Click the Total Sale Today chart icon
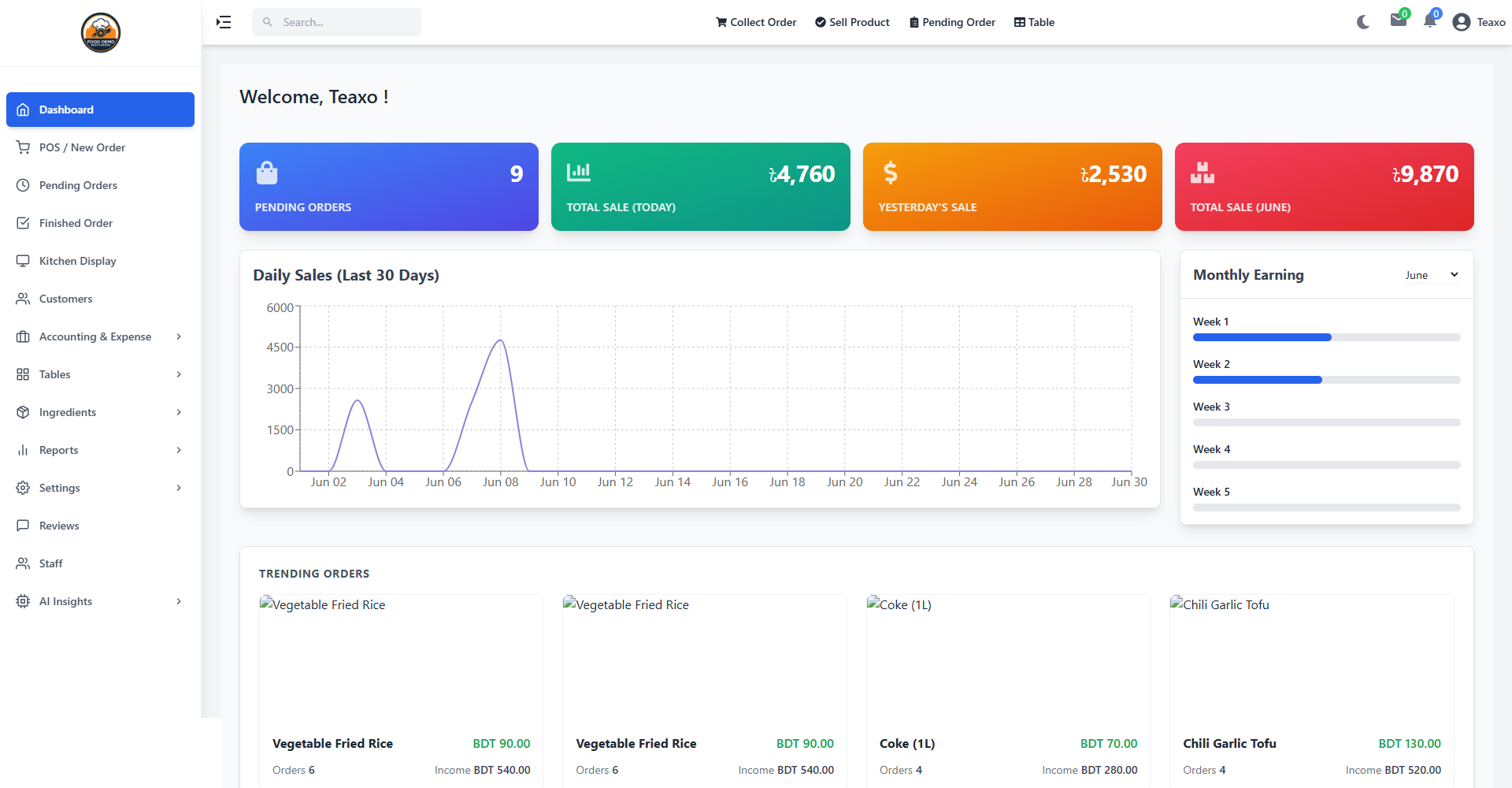The width and height of the screenshot is (1512, 788). point(579,172)
